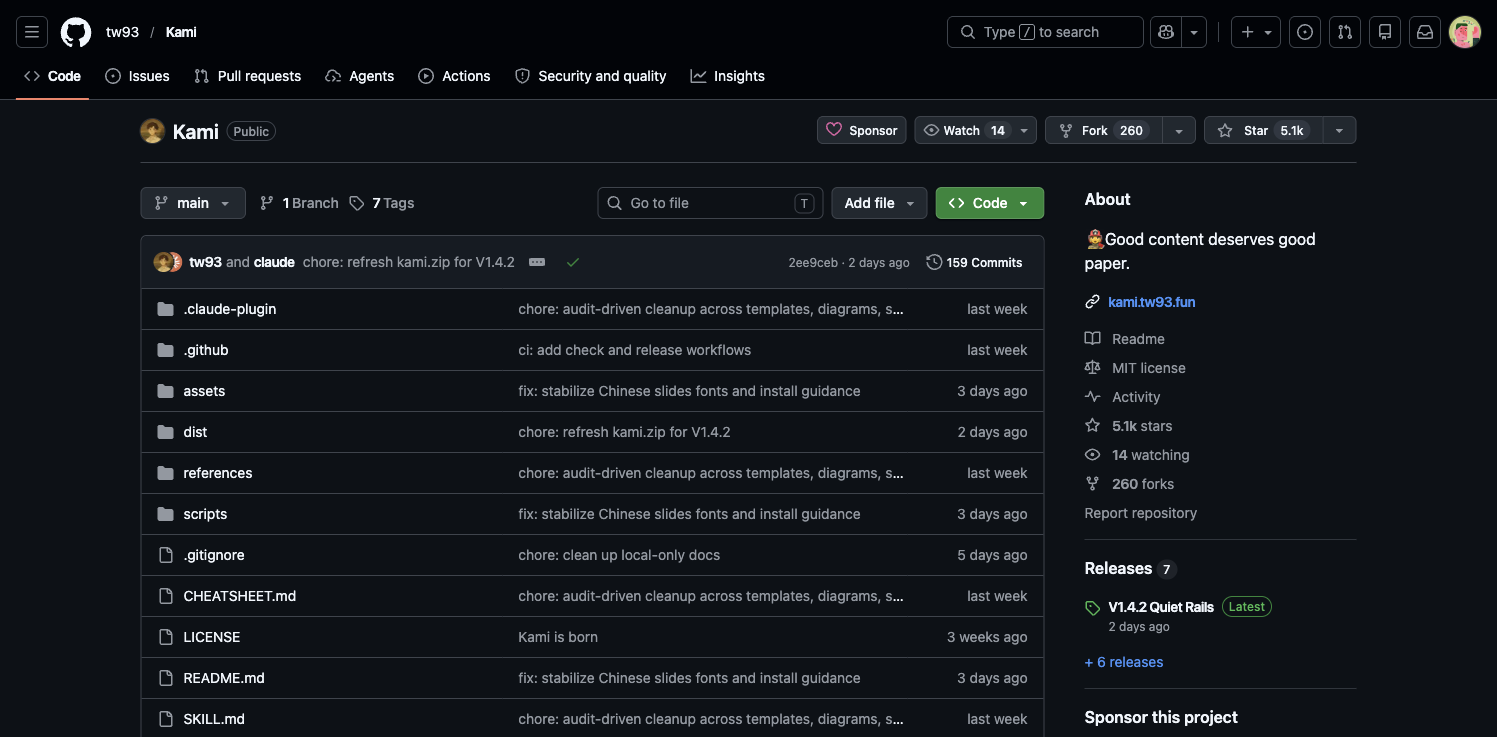The image size is (1497, 737).
Task: Click the tw93 owner link in breadcrumb
Action: pos(122,32)
